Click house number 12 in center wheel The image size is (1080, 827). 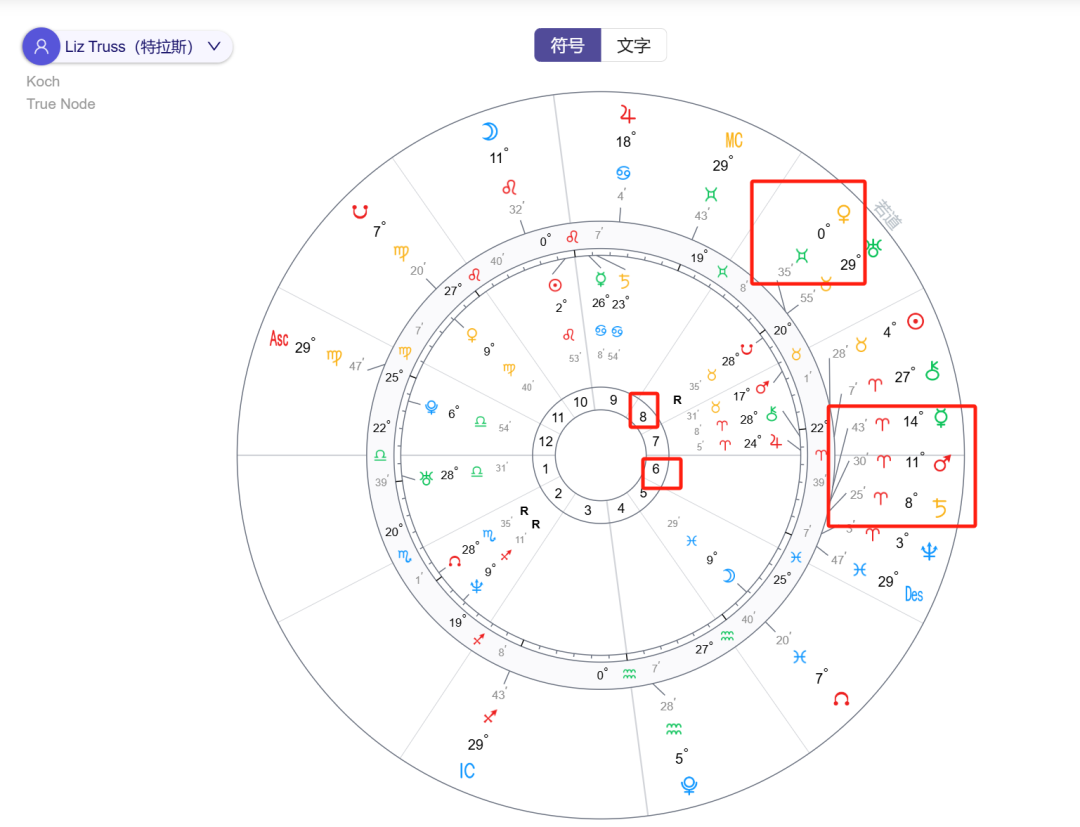click(x=545, y=441)
